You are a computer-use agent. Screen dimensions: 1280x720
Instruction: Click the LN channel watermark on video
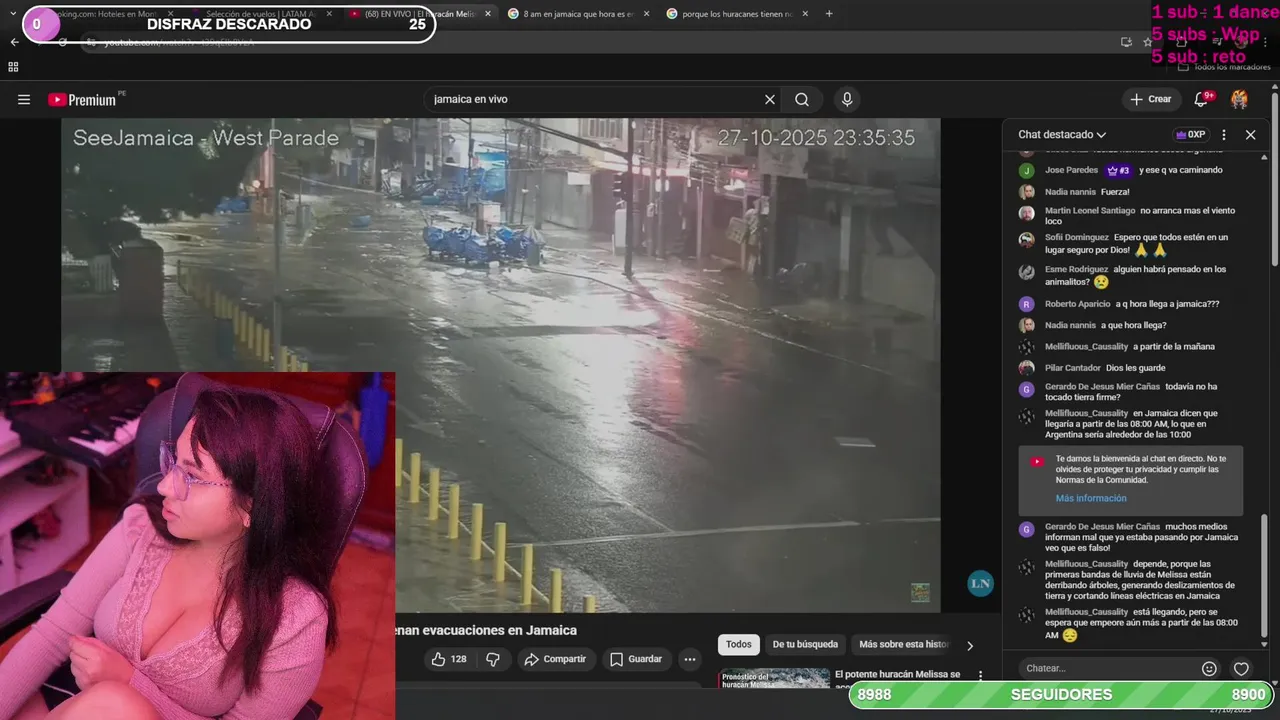[x=980, y=583]
